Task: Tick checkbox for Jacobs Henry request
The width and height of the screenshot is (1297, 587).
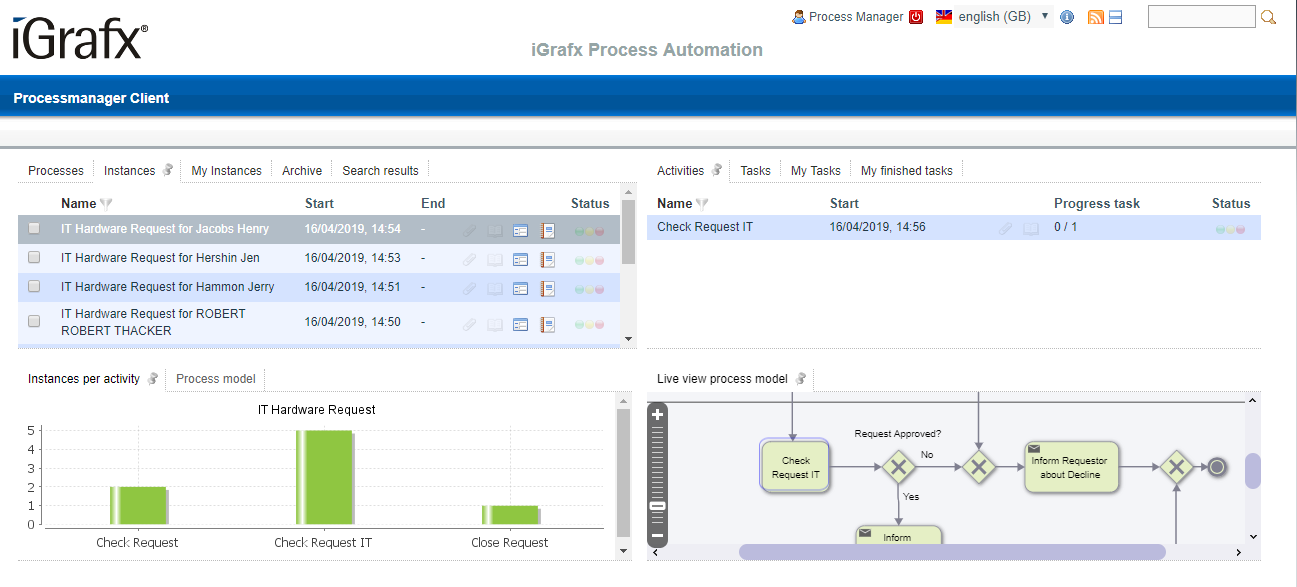Action: click(34, 229)
